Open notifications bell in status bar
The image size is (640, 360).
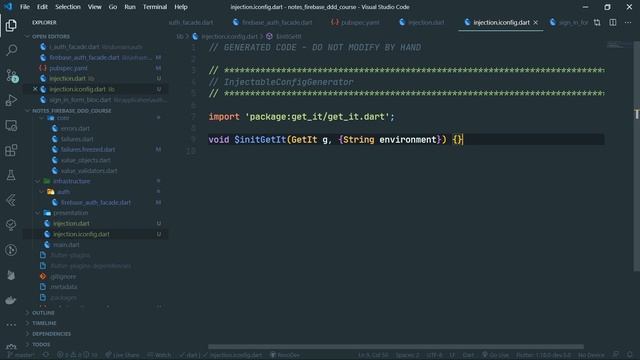coord(630,355)
